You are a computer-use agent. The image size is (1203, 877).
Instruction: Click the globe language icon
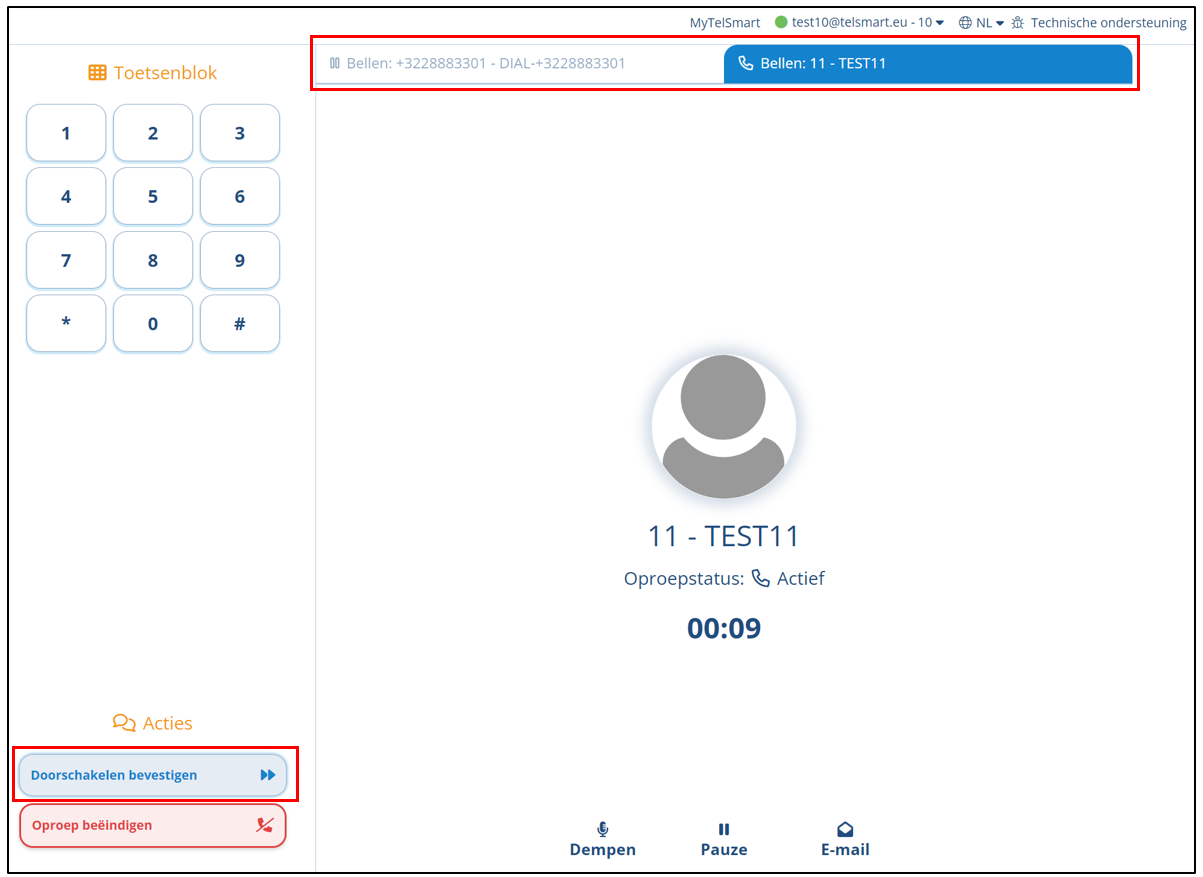point(965,23)
